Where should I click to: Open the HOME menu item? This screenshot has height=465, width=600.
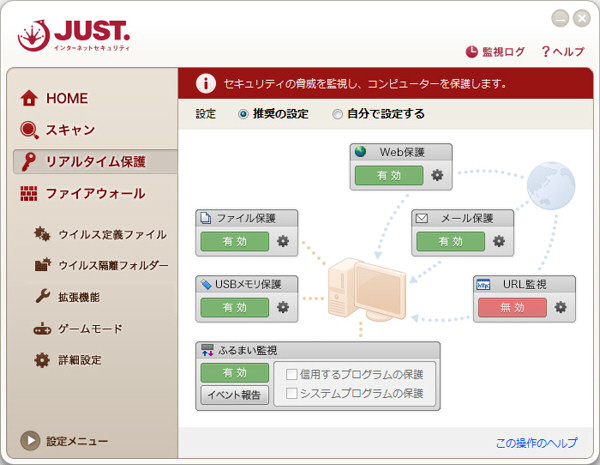pos(66,98)
